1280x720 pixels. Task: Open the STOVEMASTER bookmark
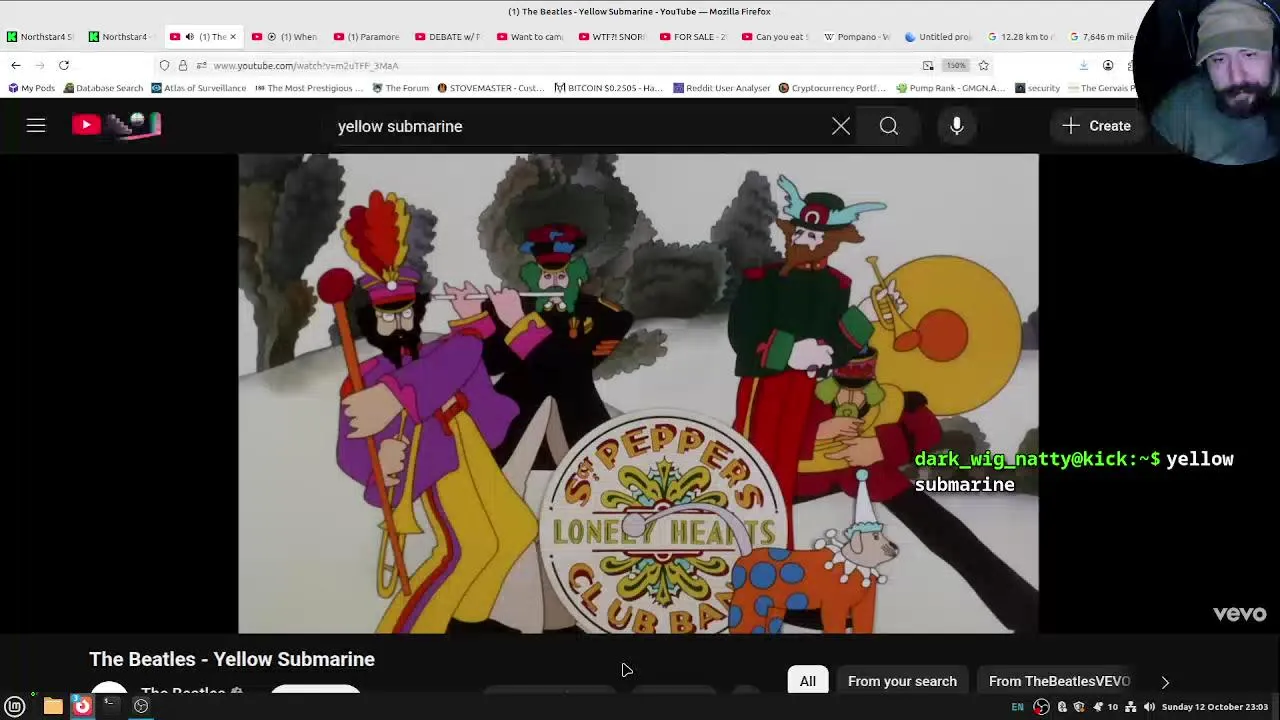(490, 88)
